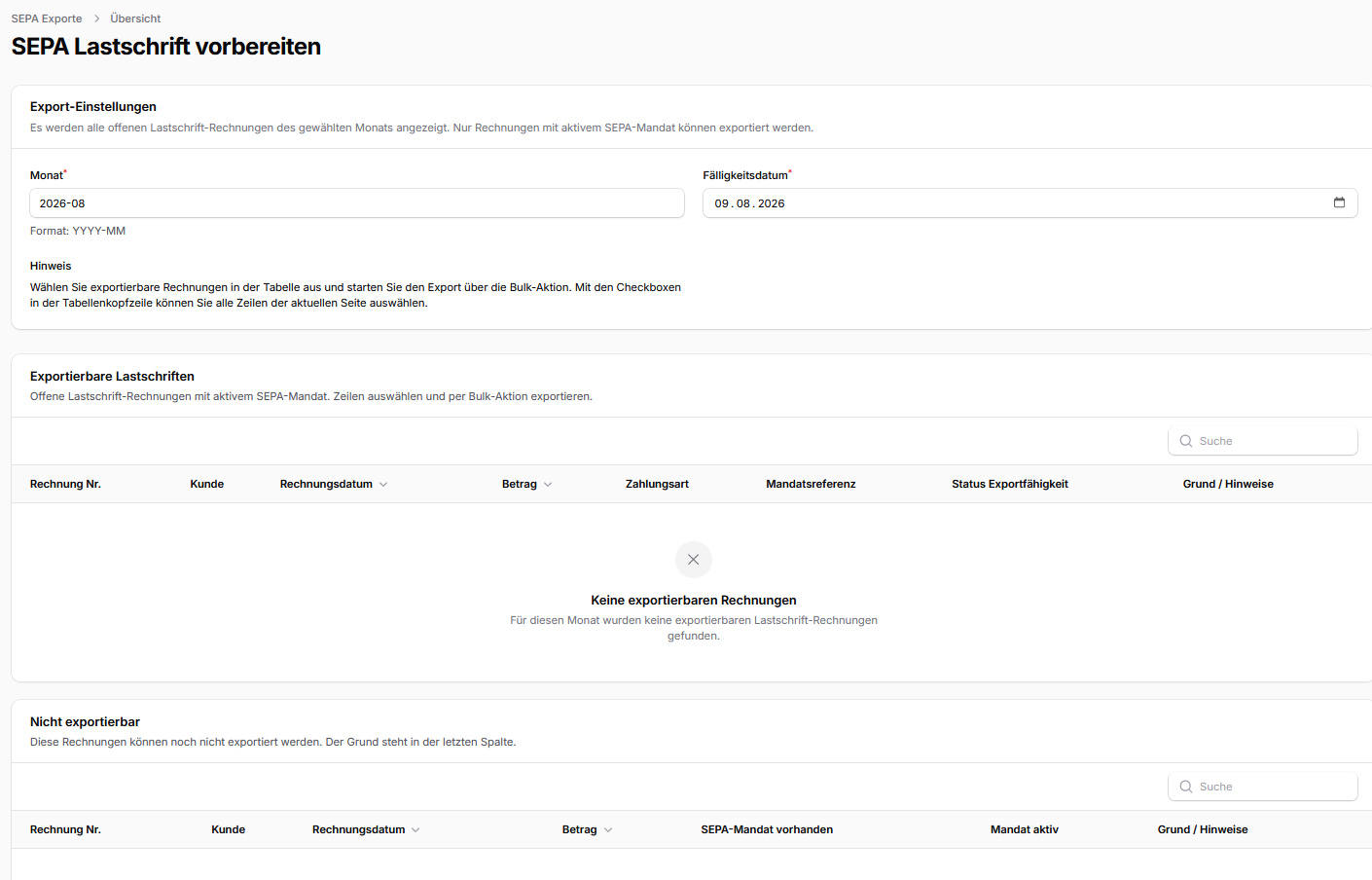Select the day 09 in Fälligkeitsdatum
The width and height of the screenshot is (1372, 880).
(x=722, y=203)
